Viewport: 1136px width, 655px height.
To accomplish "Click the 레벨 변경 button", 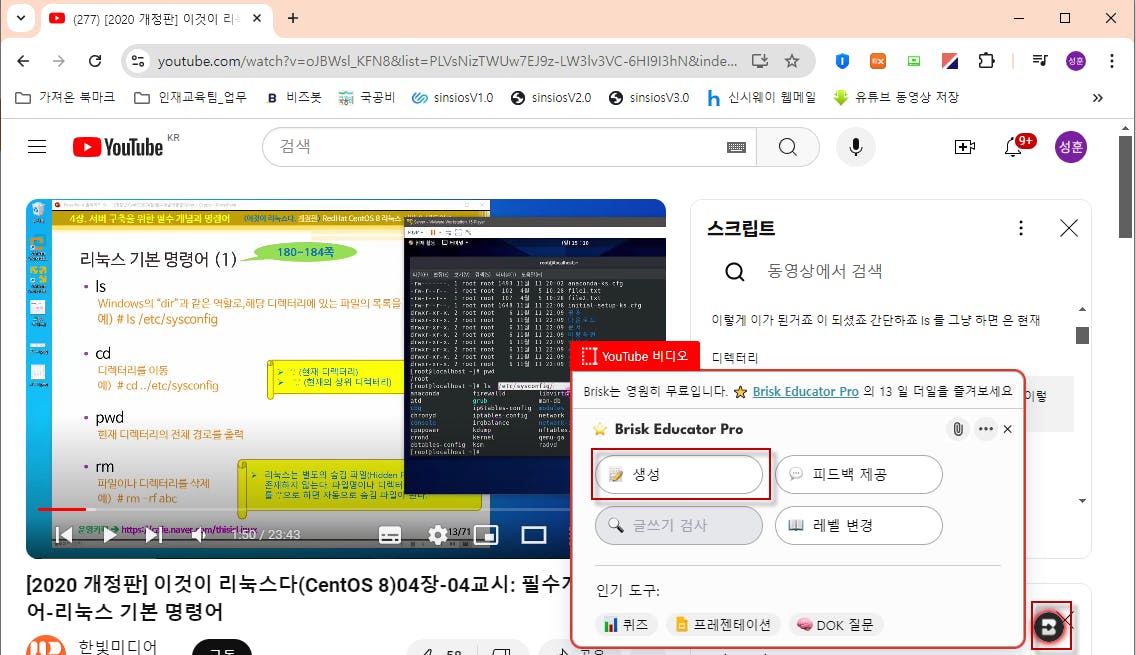I will coord(859,525).
